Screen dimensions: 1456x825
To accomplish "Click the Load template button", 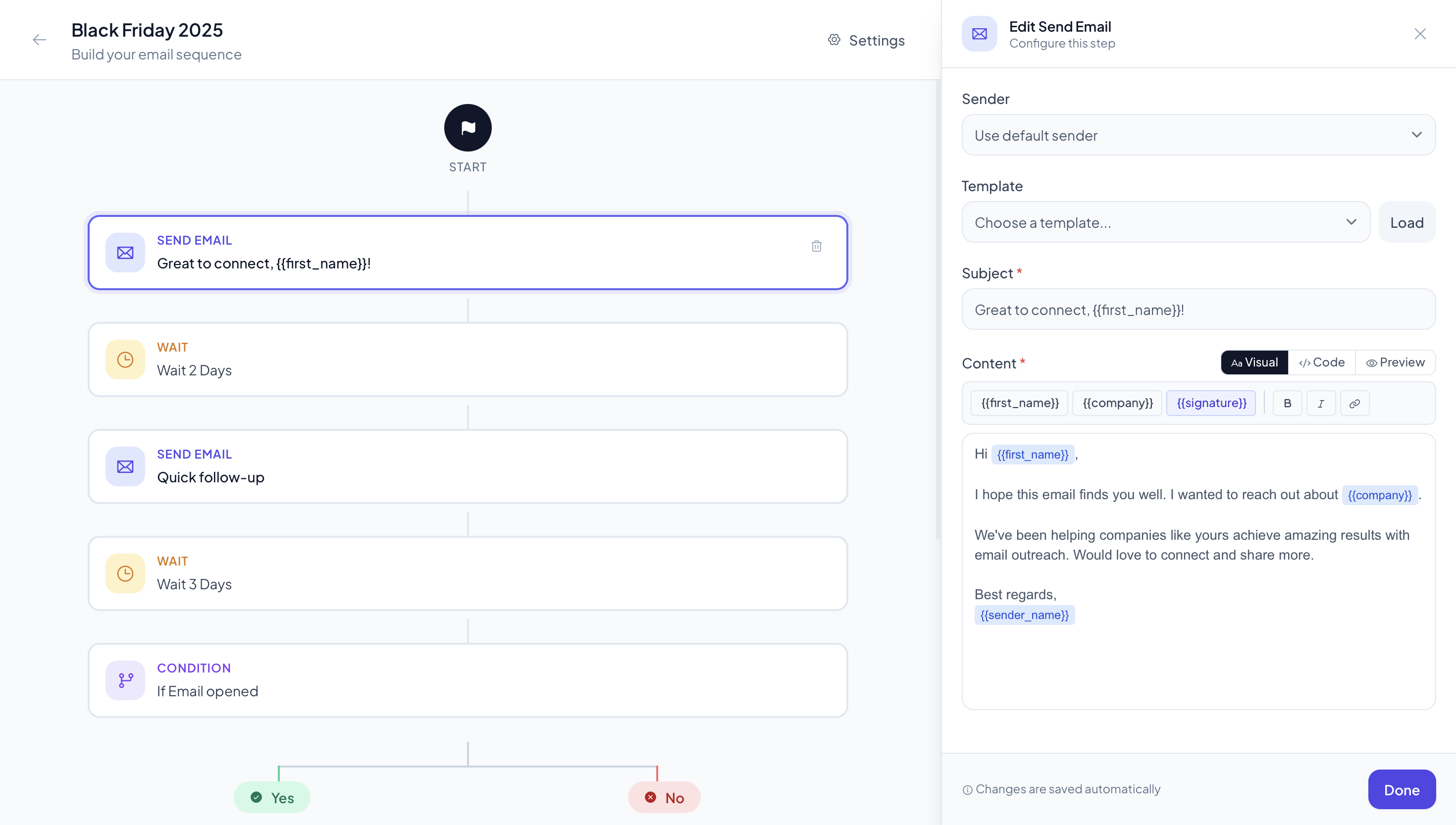I will point(1407,222).
